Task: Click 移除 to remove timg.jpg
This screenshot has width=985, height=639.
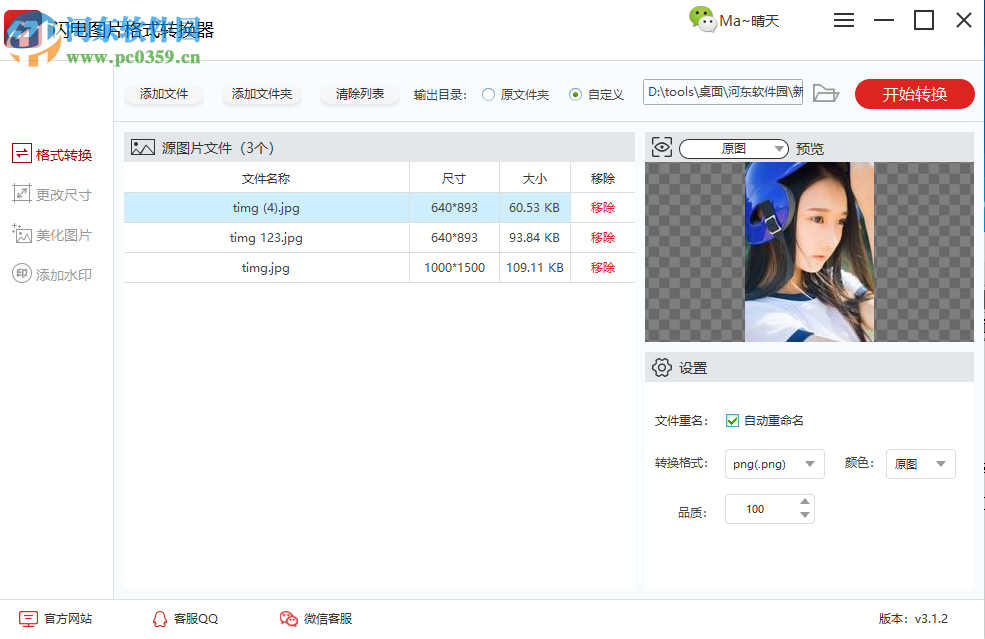Action: click(x=601, y=267)
